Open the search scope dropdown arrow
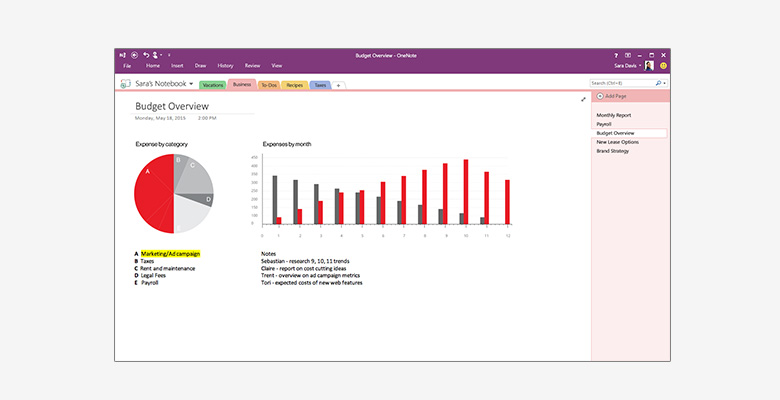Viewport: 780px width, 400px height. [664, 82]
